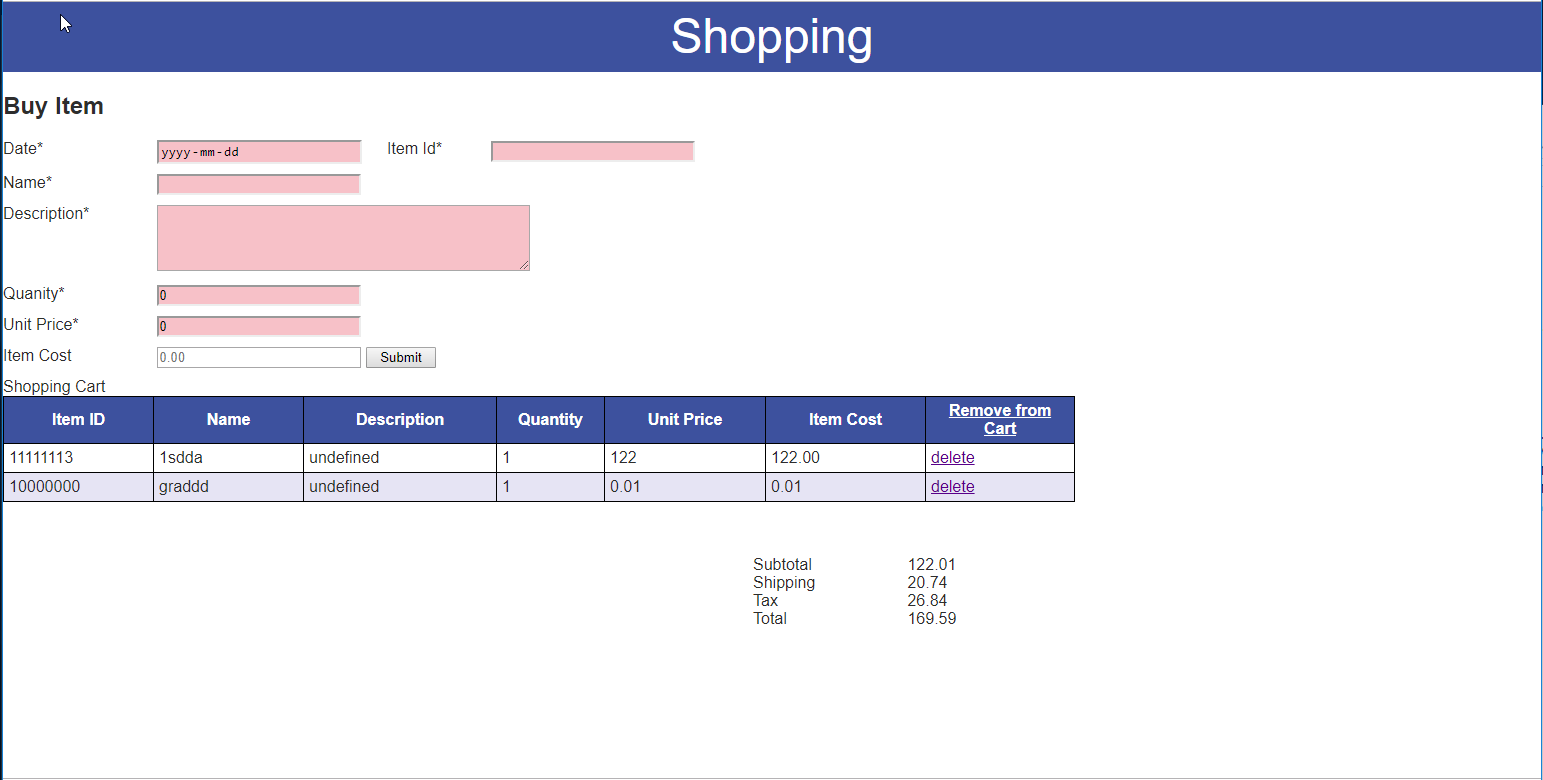Click the Buy Item heading

point(54,106)
